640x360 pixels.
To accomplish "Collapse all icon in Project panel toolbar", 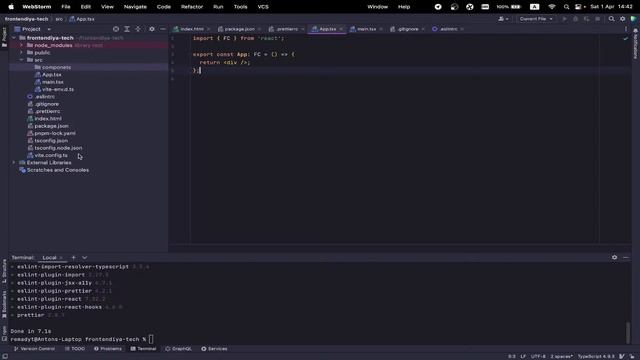I will pos(138,29).
